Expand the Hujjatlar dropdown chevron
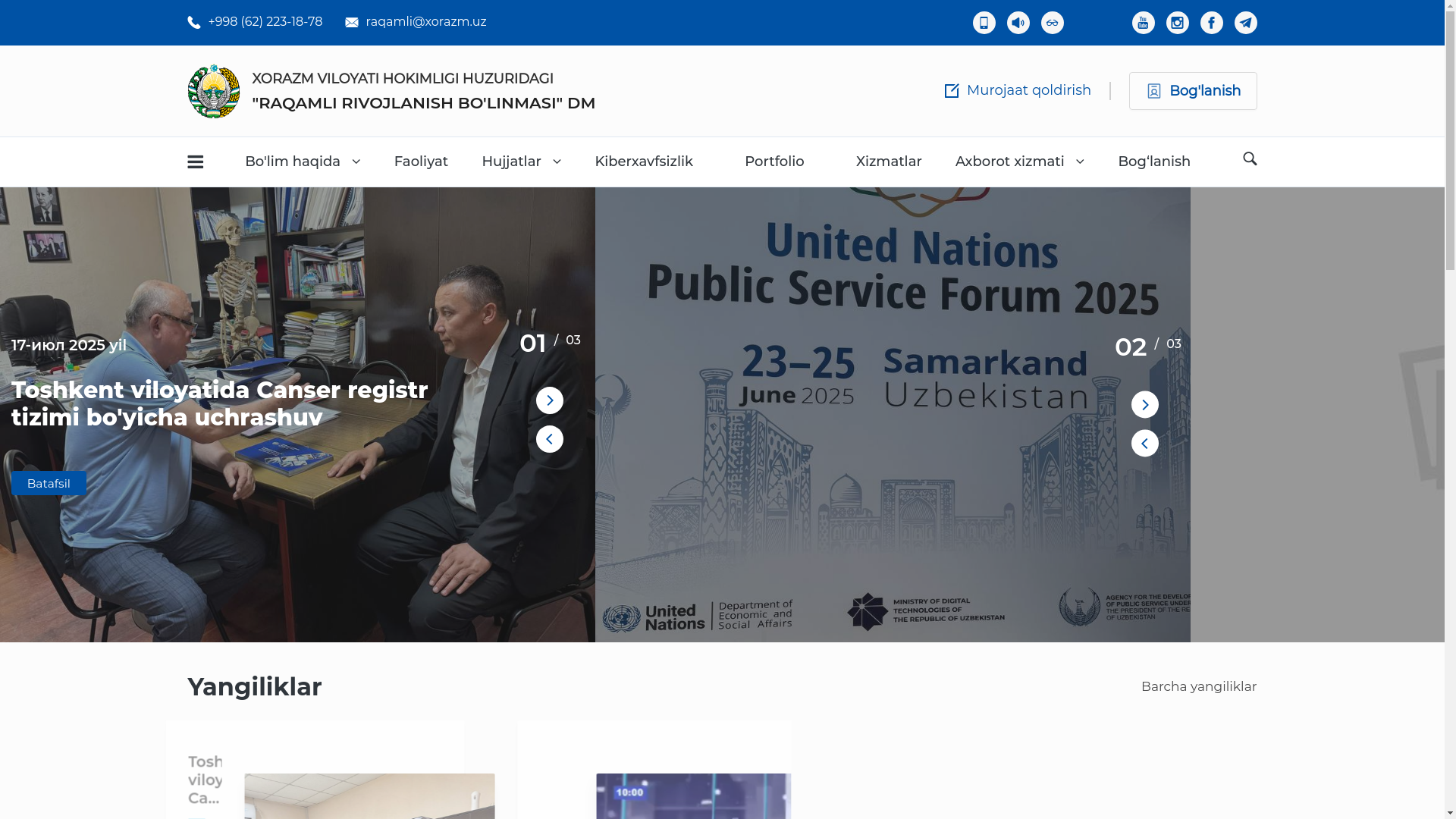 pyautogui.click(x=557, y=162)
